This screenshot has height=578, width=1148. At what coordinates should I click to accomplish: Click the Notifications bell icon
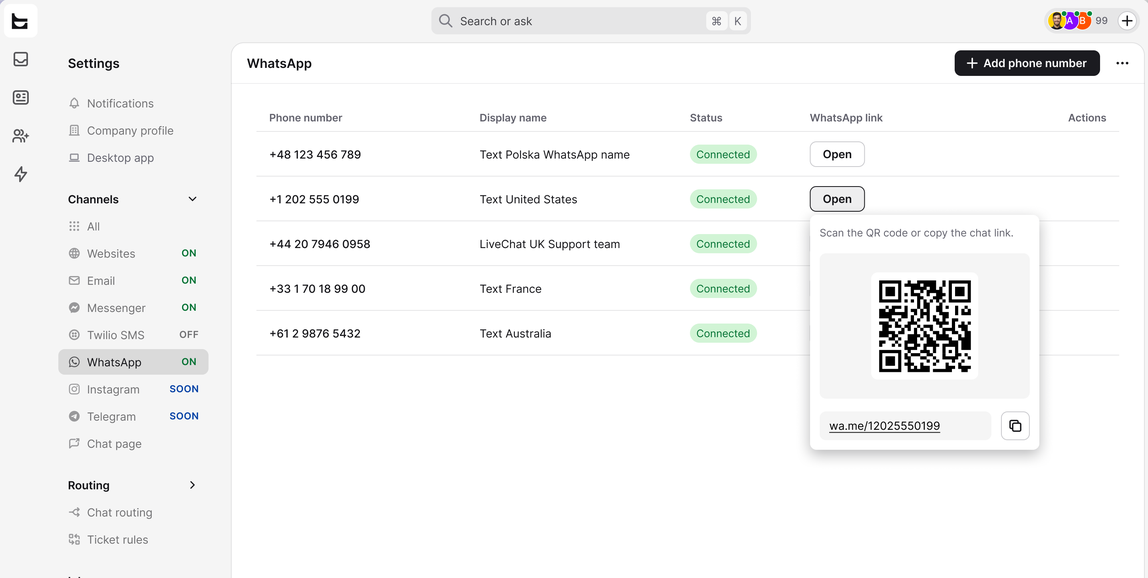coord(74,103)
